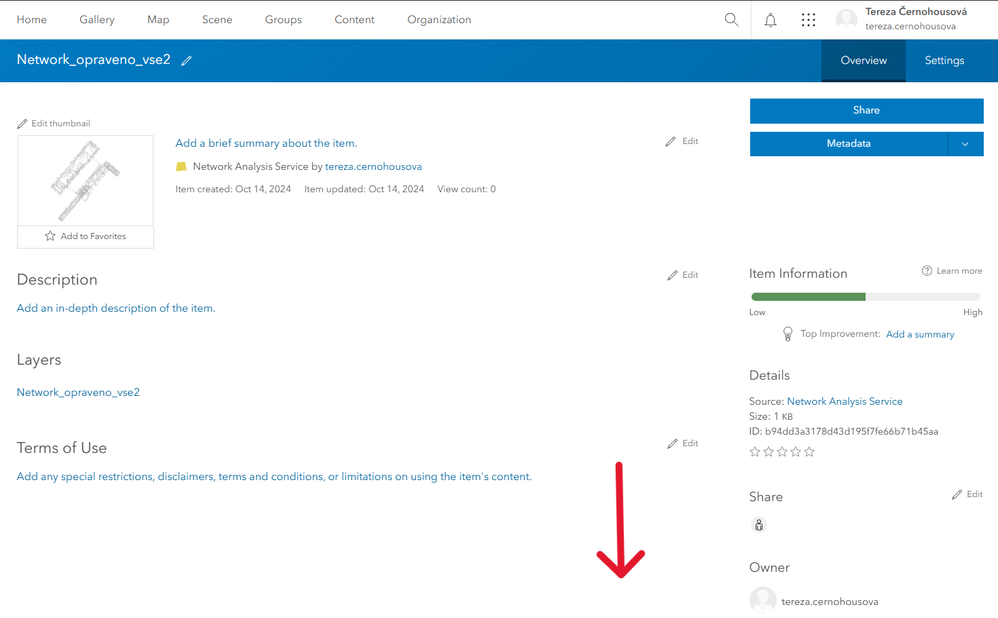Open Scene in navigation
Viewport: 998px width, 618px height.
[217, 20]
